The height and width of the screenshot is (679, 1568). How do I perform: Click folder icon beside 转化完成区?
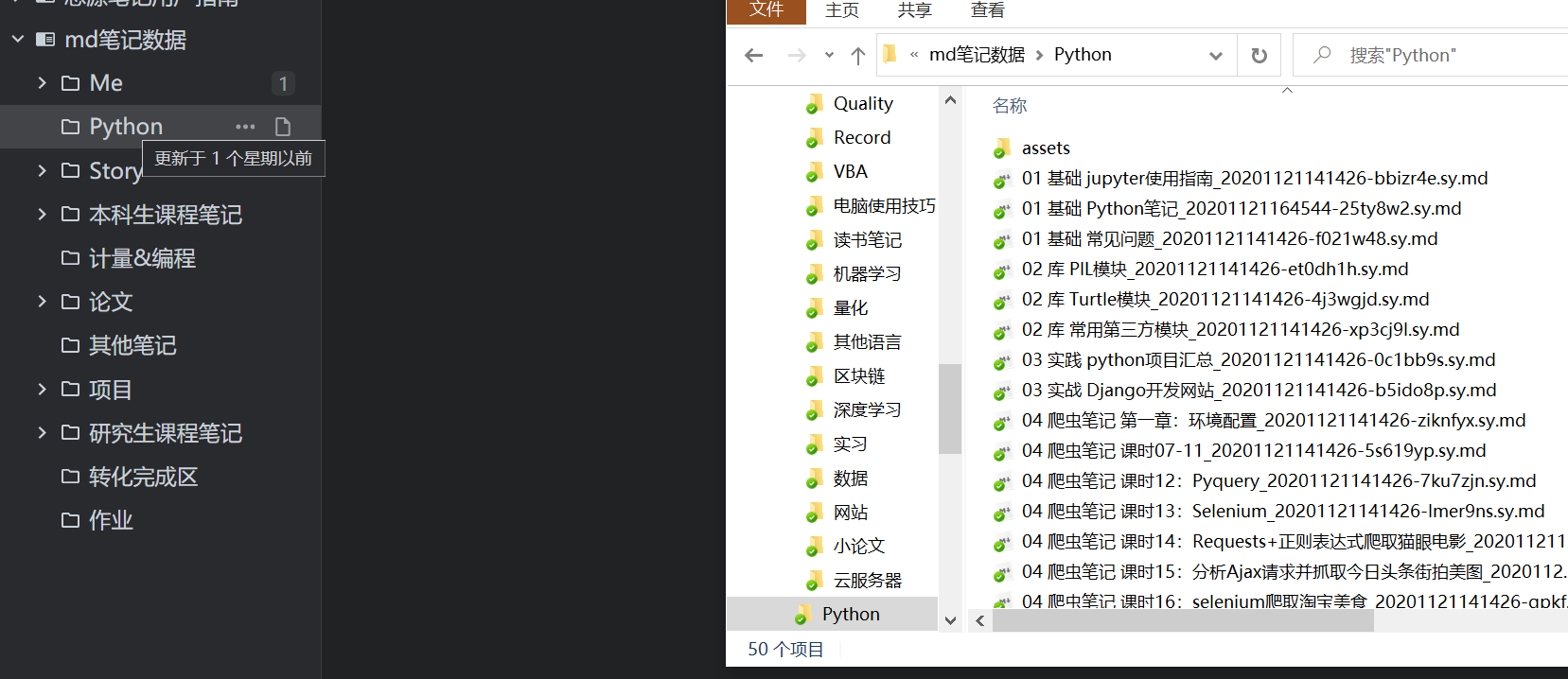70,477
